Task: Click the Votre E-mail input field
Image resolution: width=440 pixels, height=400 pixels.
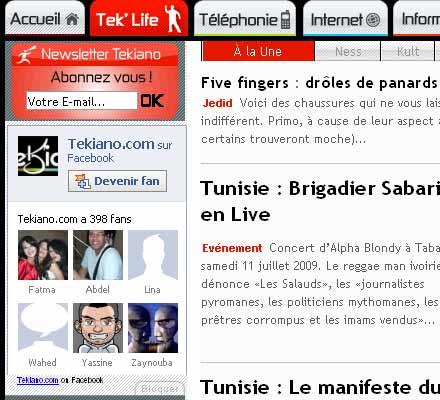Action: coord(82,101)
